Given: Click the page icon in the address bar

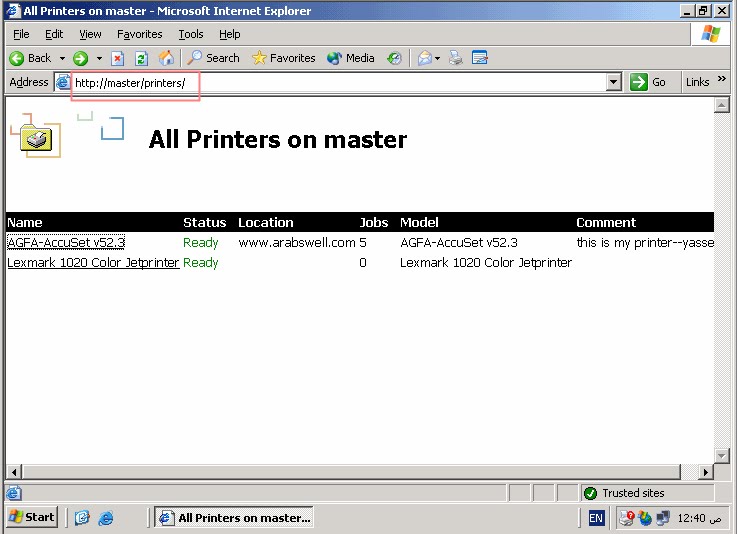Looking at the screenshot, I should coord(63,82).
